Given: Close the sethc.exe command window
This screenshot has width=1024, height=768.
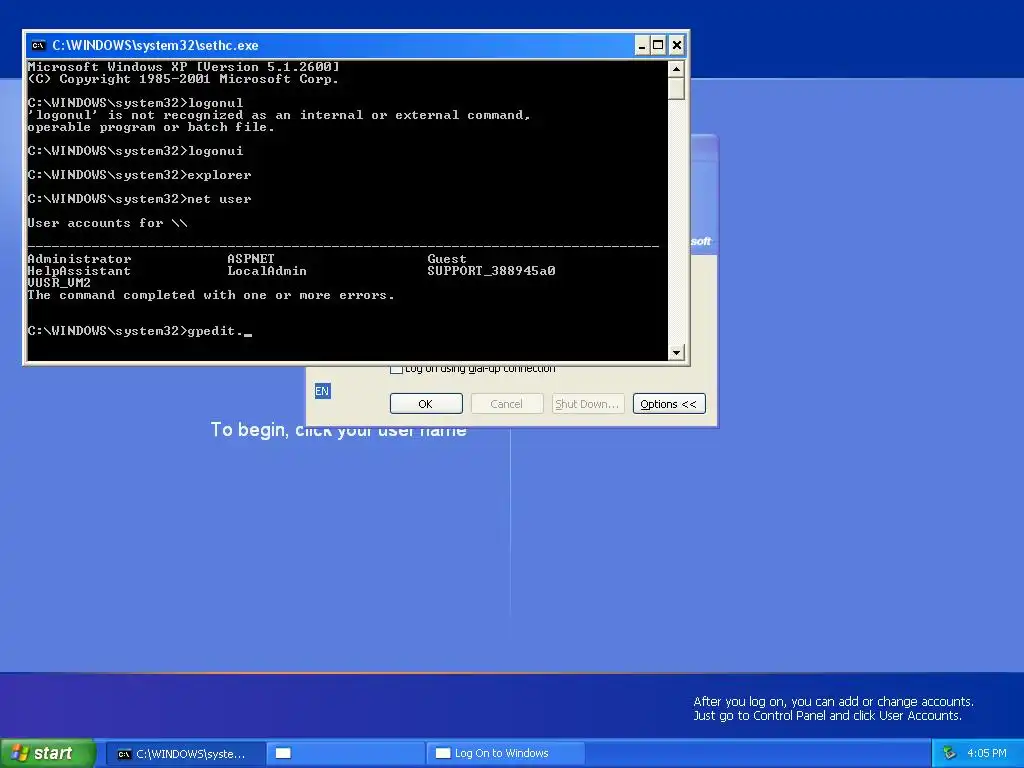Looking at the screenshot, I should 677,45.
